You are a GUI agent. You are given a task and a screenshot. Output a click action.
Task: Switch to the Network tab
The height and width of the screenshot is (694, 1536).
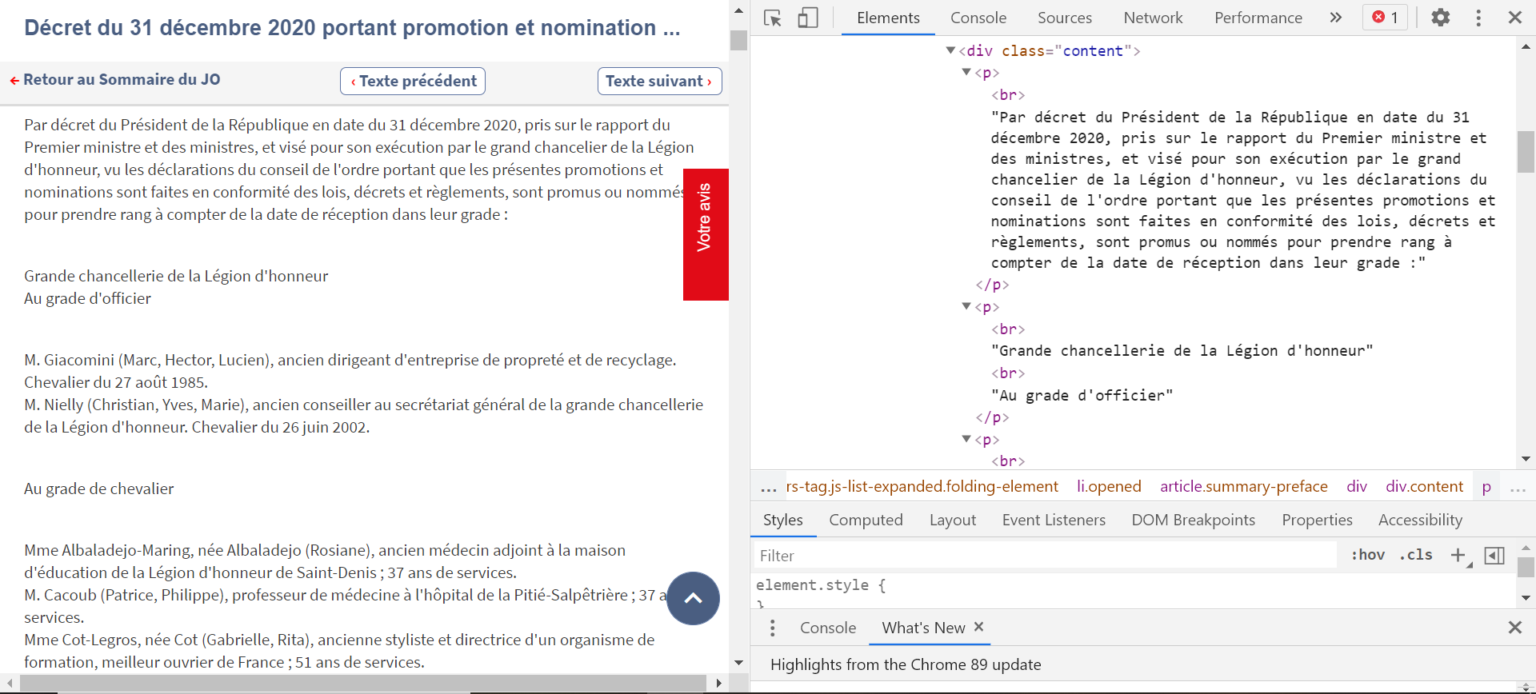1152,18
